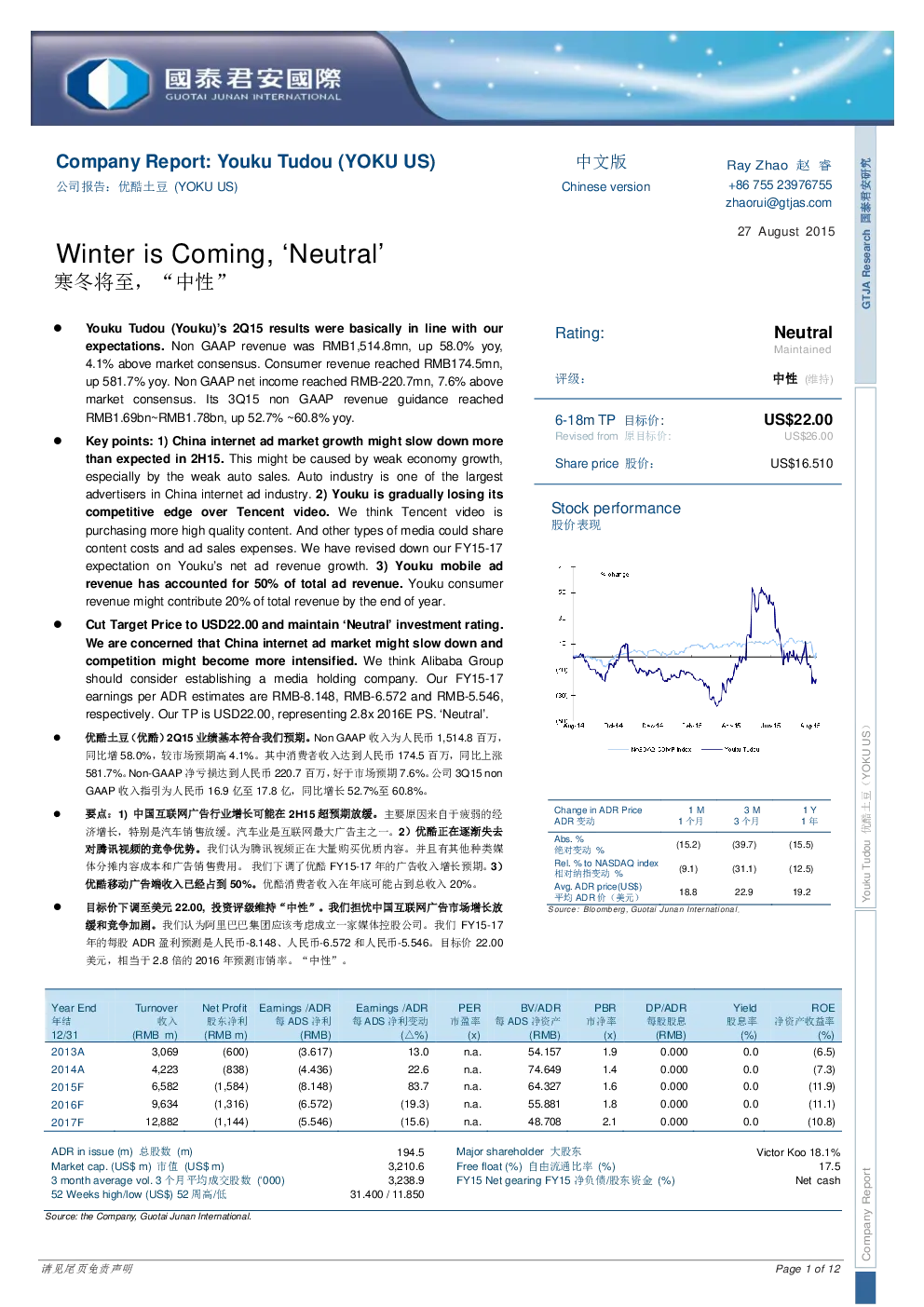The height and width of the screenshot is (1307, 924).
Task: Click the '2013A' row label
Action: pos(67,1052)
